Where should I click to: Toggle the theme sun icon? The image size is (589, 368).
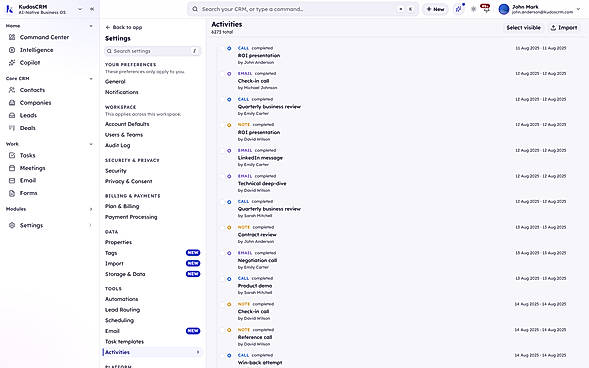pos(473,9)
